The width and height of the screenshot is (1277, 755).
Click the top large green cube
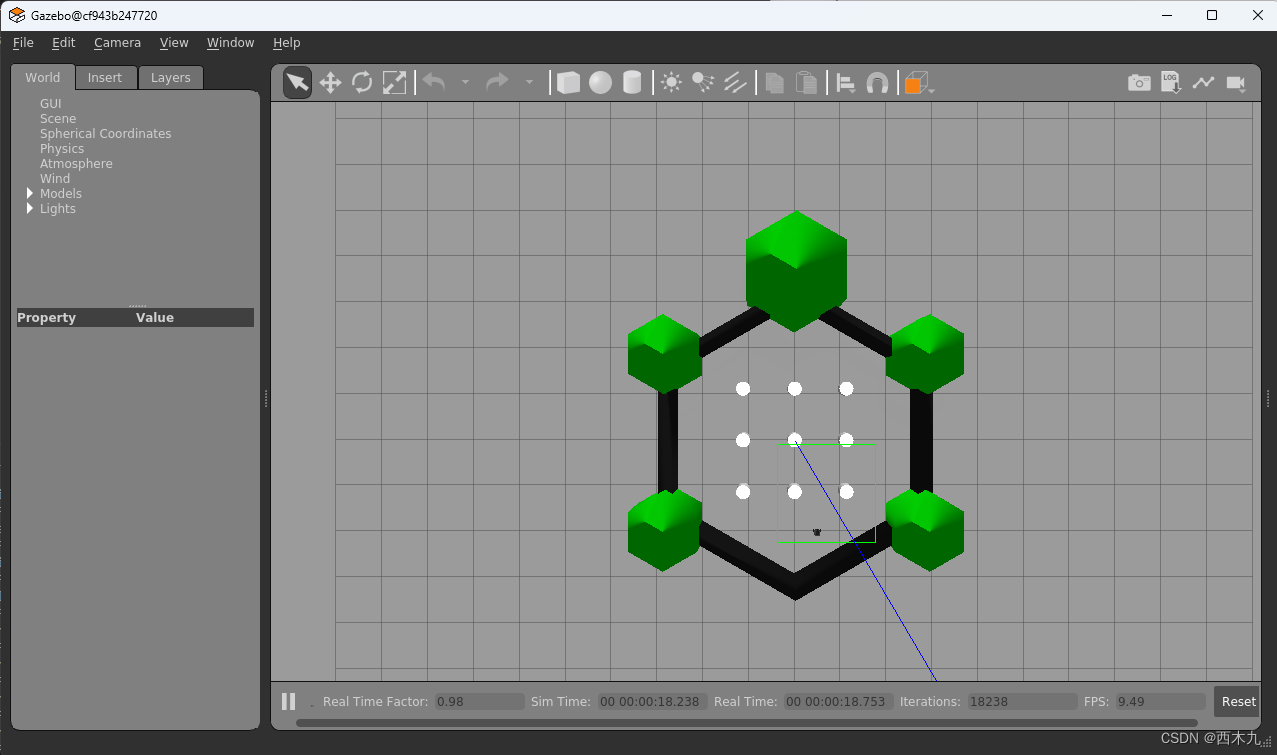coord(796,271)
